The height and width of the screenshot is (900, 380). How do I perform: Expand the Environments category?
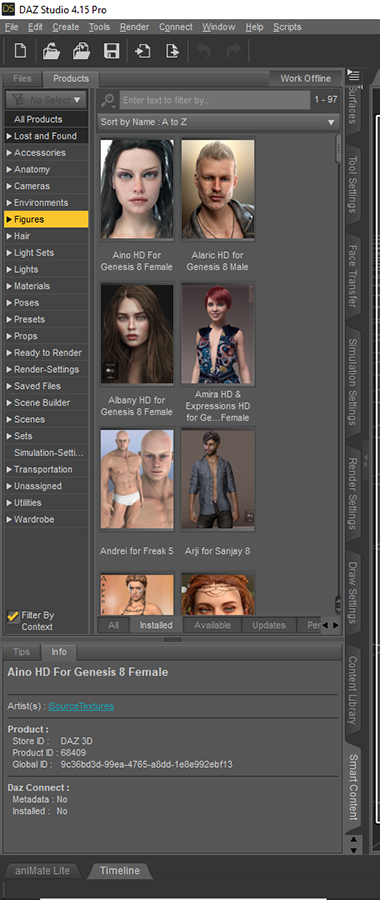coord(9,203)
